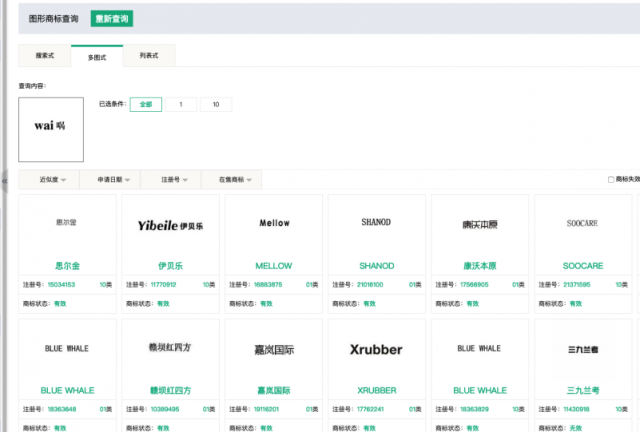Image resolution: width=640 pixels, height=432 pixels.
Task: Click the Yibeile 伊贝乐 logo image
Action: pyautogui.click(x=170, y=225)
